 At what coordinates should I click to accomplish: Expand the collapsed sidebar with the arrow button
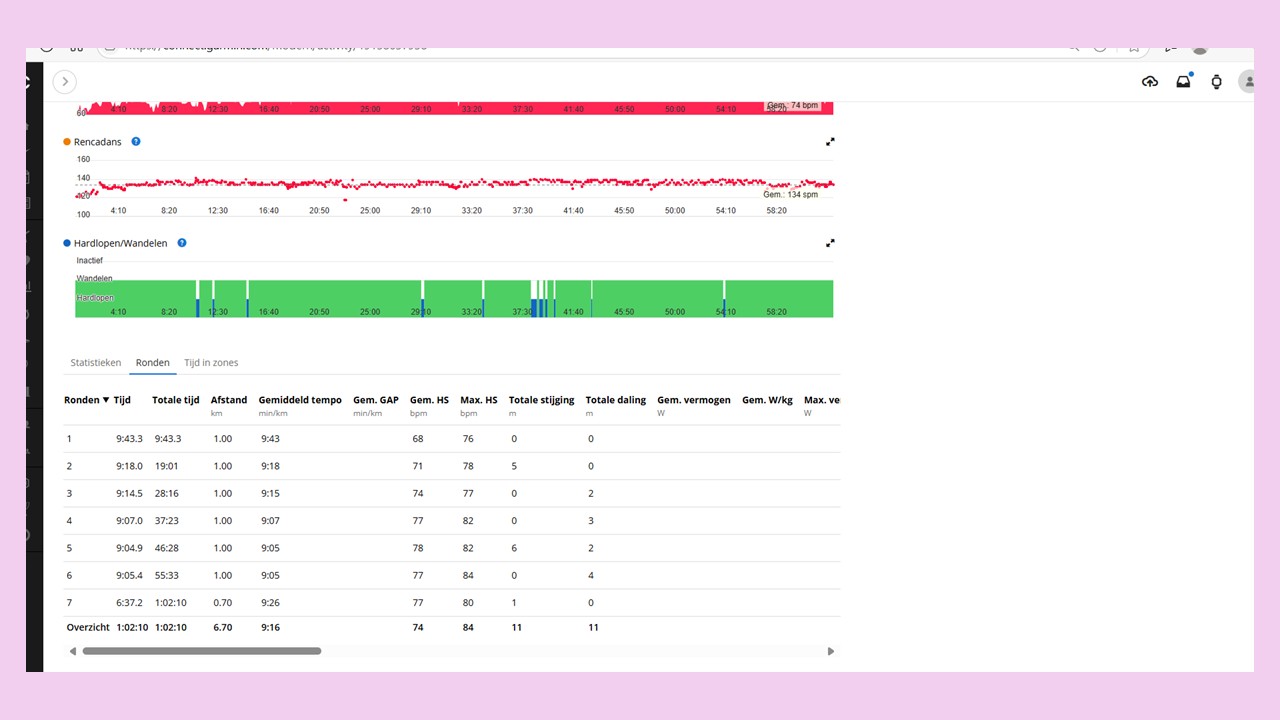pos(65,82)
